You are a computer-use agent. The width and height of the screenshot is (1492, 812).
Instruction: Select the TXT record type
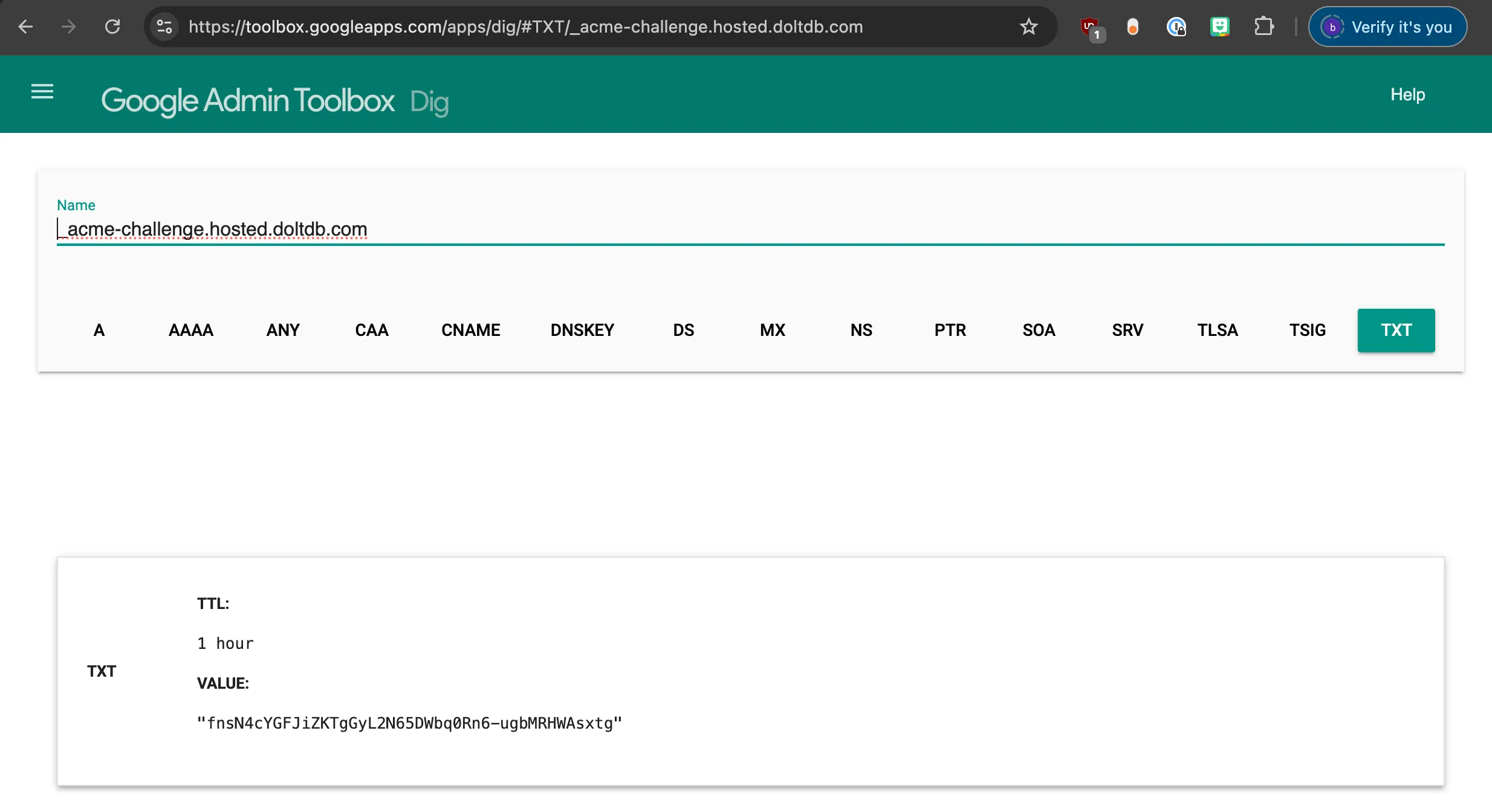(1396, 330)
